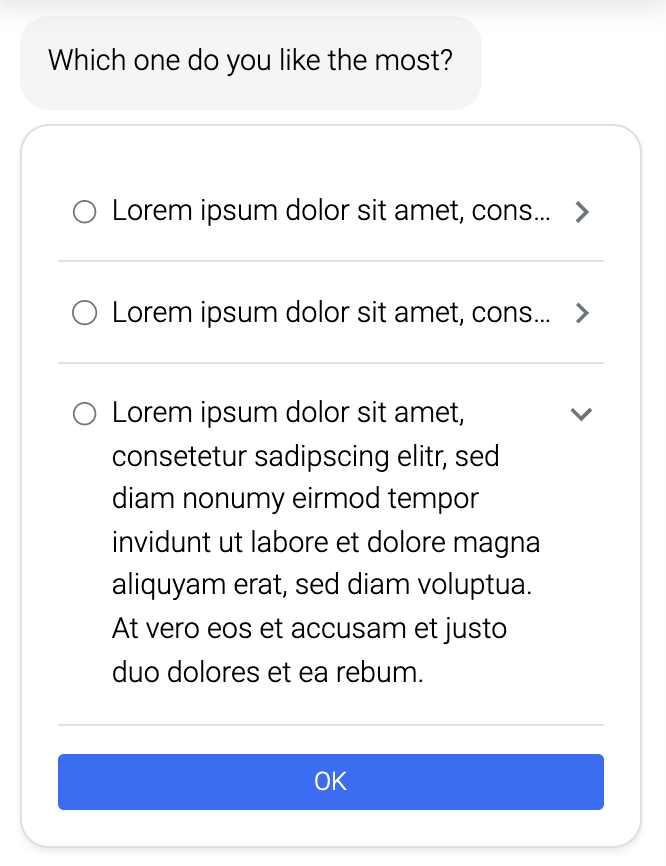Confirm the selection with OK
The width and height of the screenshot is (666, 866).
click(331, 782)
